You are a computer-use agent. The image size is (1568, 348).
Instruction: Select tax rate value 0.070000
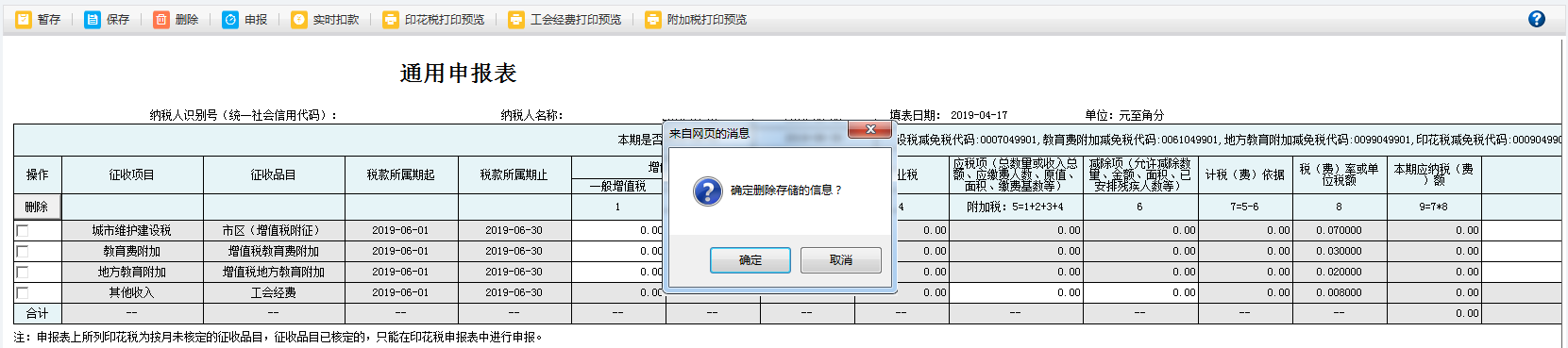pyautogui.click(x=1340, y=230)
